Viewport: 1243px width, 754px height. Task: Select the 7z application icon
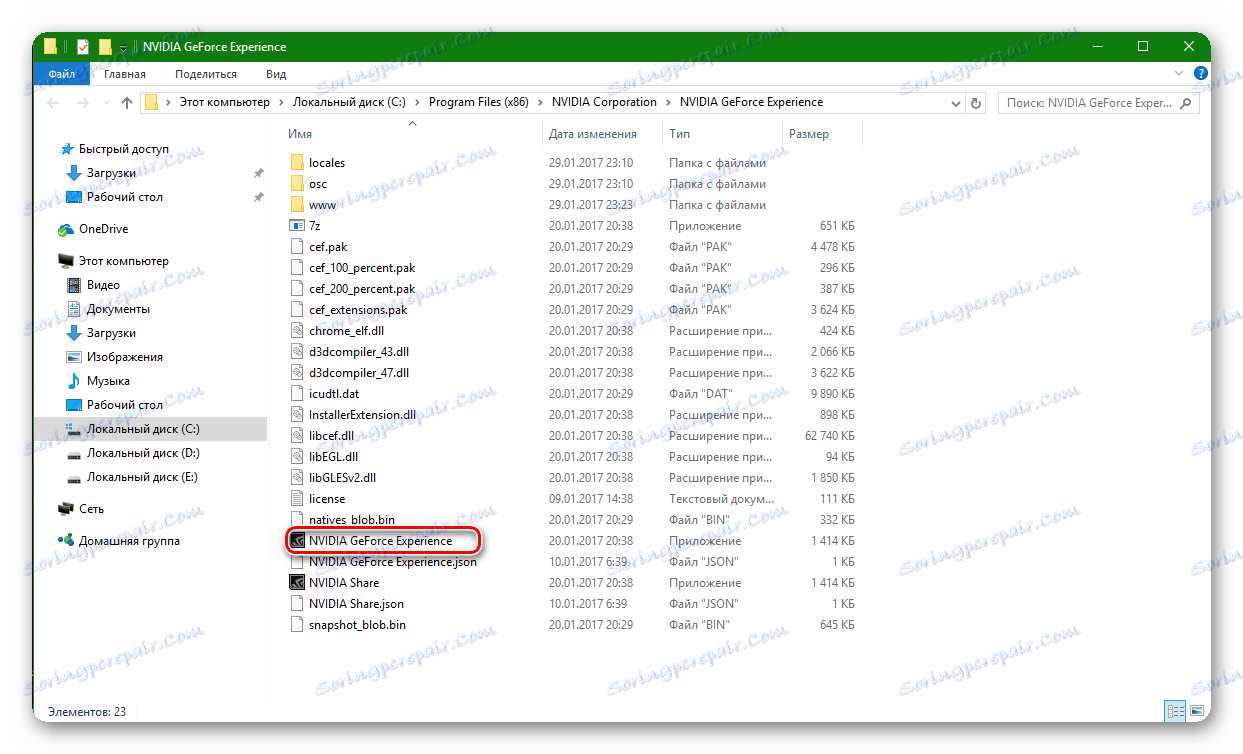296,226
